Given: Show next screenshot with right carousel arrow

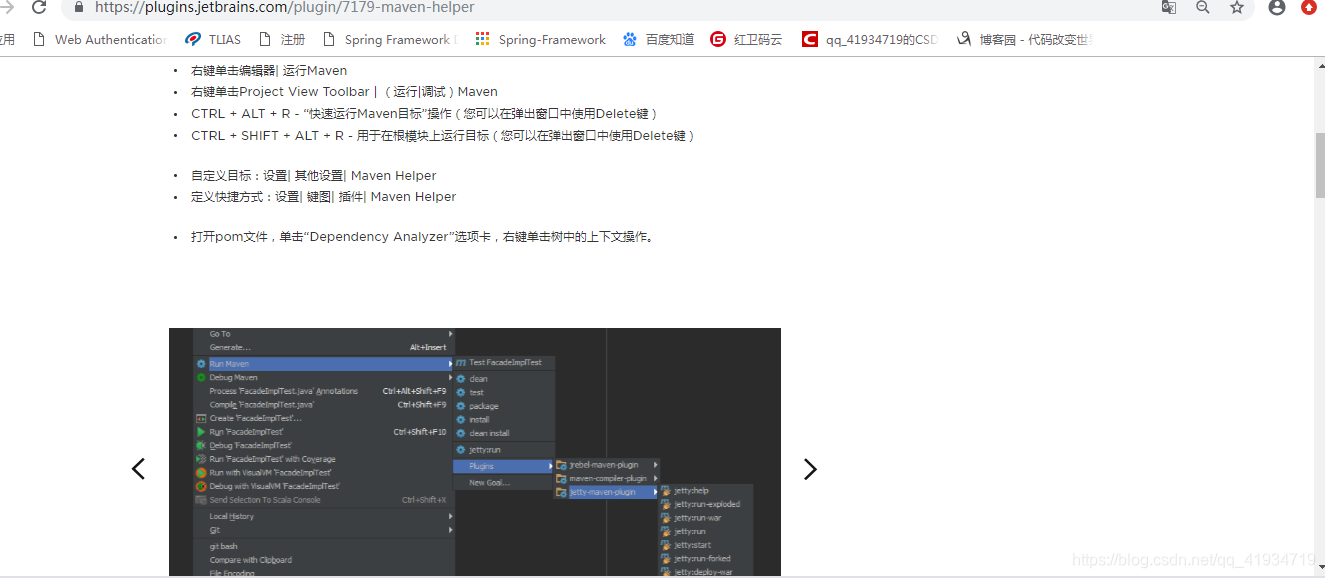Looking at the screenshot, I should click(810, 469).
